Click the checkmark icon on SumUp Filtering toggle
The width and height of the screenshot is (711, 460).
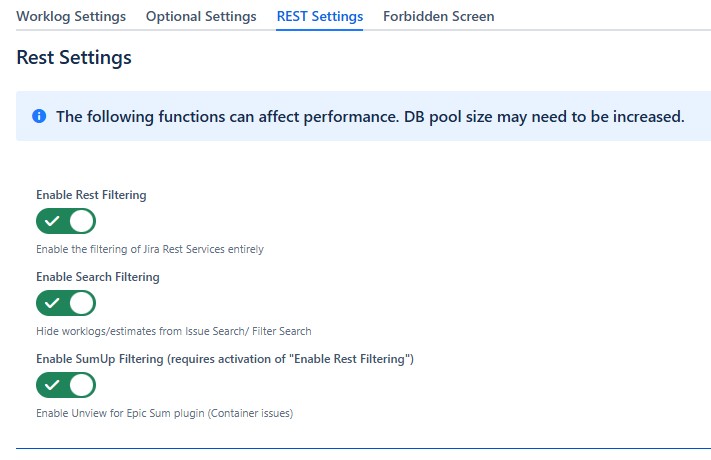[52, 385]
